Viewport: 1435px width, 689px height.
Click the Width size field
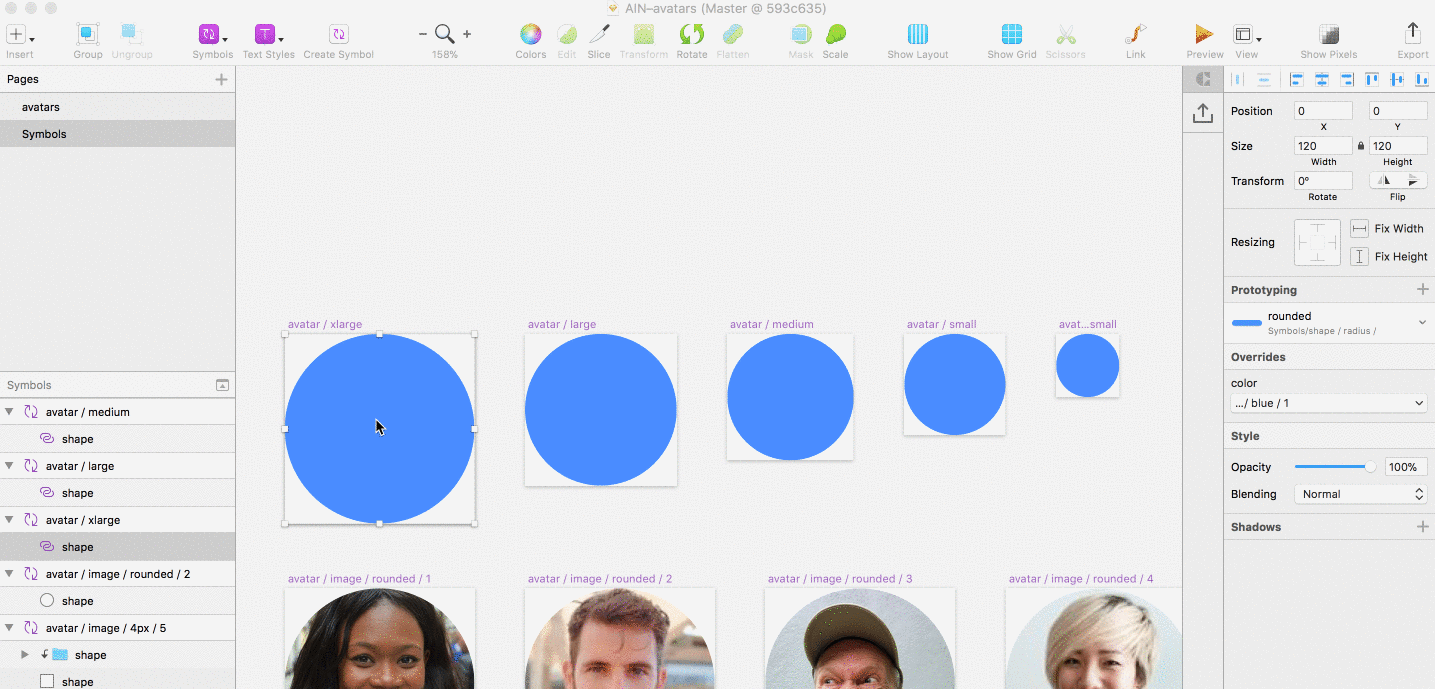pyautogui.click(x=1323, y=146)
